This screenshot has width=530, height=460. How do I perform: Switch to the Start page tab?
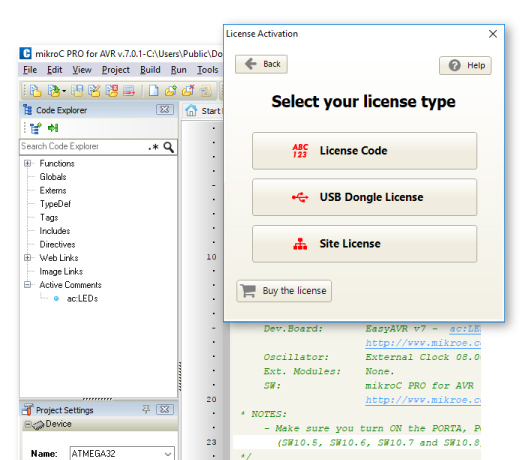click(x=203, y=111)
